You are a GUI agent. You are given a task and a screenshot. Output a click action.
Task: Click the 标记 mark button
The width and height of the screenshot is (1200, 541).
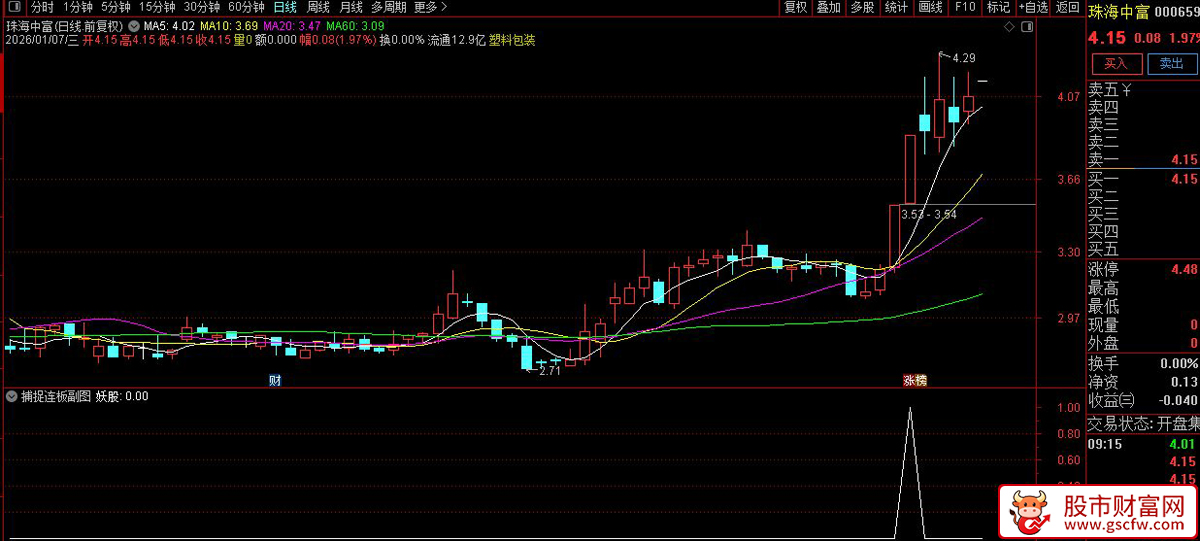(998, 7)
